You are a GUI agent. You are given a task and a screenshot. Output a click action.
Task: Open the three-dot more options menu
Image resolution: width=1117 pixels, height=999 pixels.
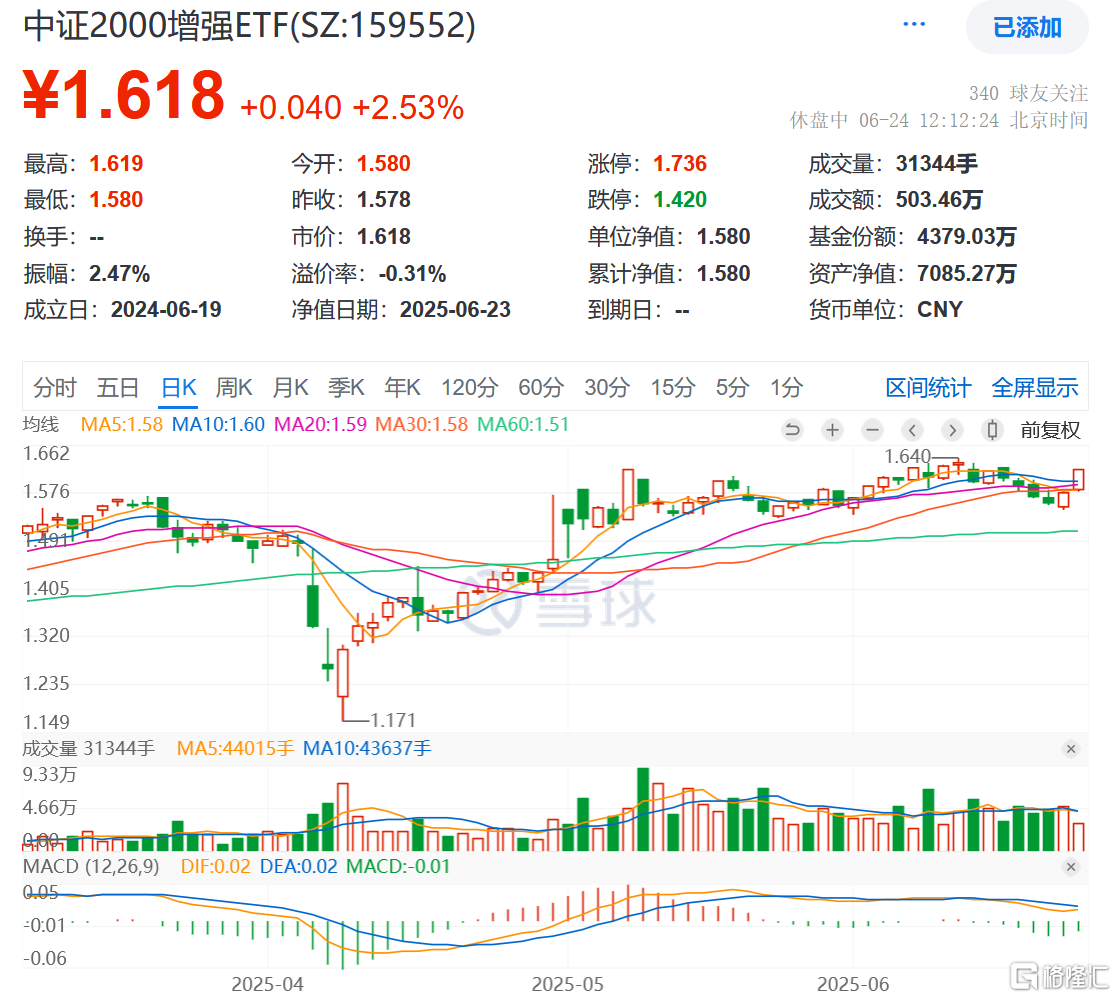[x=914, y=25]
